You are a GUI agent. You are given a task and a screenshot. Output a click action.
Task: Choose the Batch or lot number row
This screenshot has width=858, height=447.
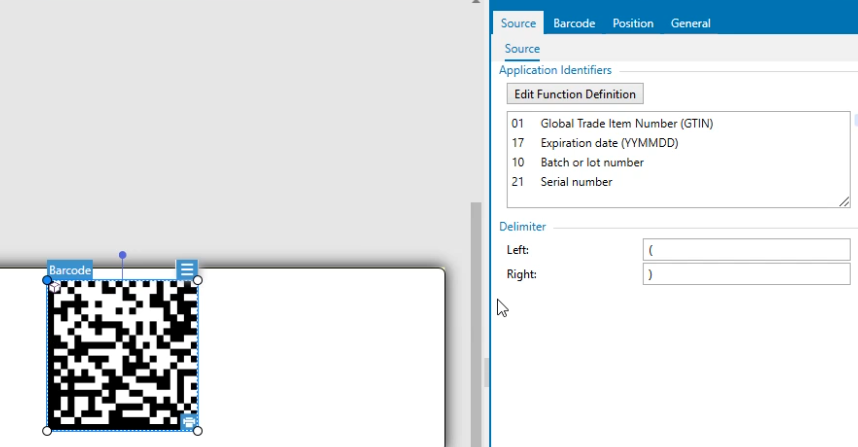click(x=592, y=162)
